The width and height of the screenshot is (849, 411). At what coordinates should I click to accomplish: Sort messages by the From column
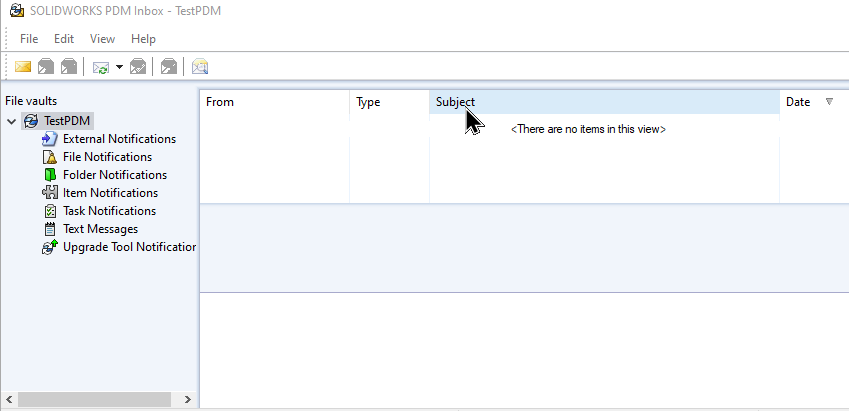coord(275,102)
